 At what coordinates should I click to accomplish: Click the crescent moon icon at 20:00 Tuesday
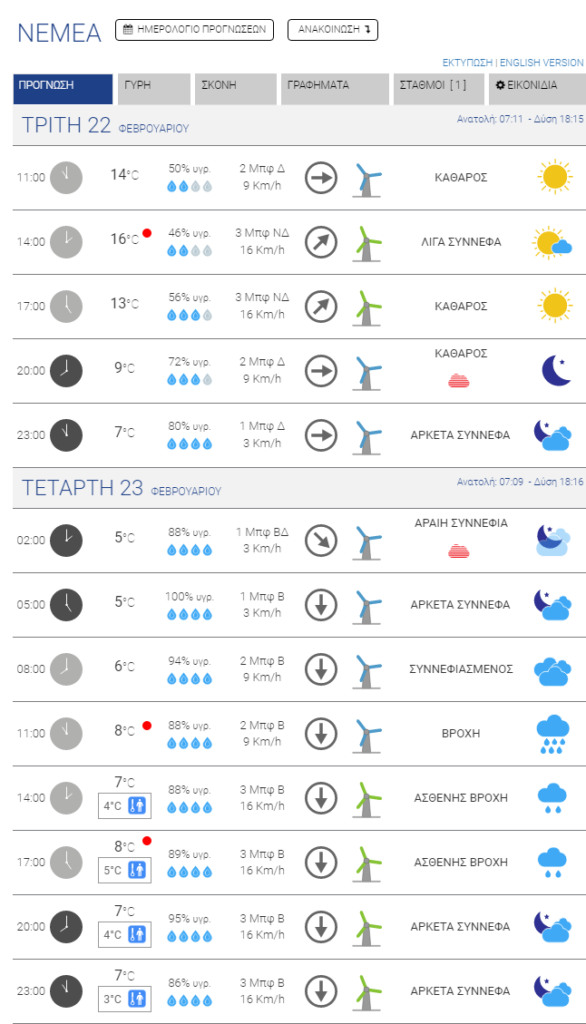pyautogui.click(x=555, y=370)
